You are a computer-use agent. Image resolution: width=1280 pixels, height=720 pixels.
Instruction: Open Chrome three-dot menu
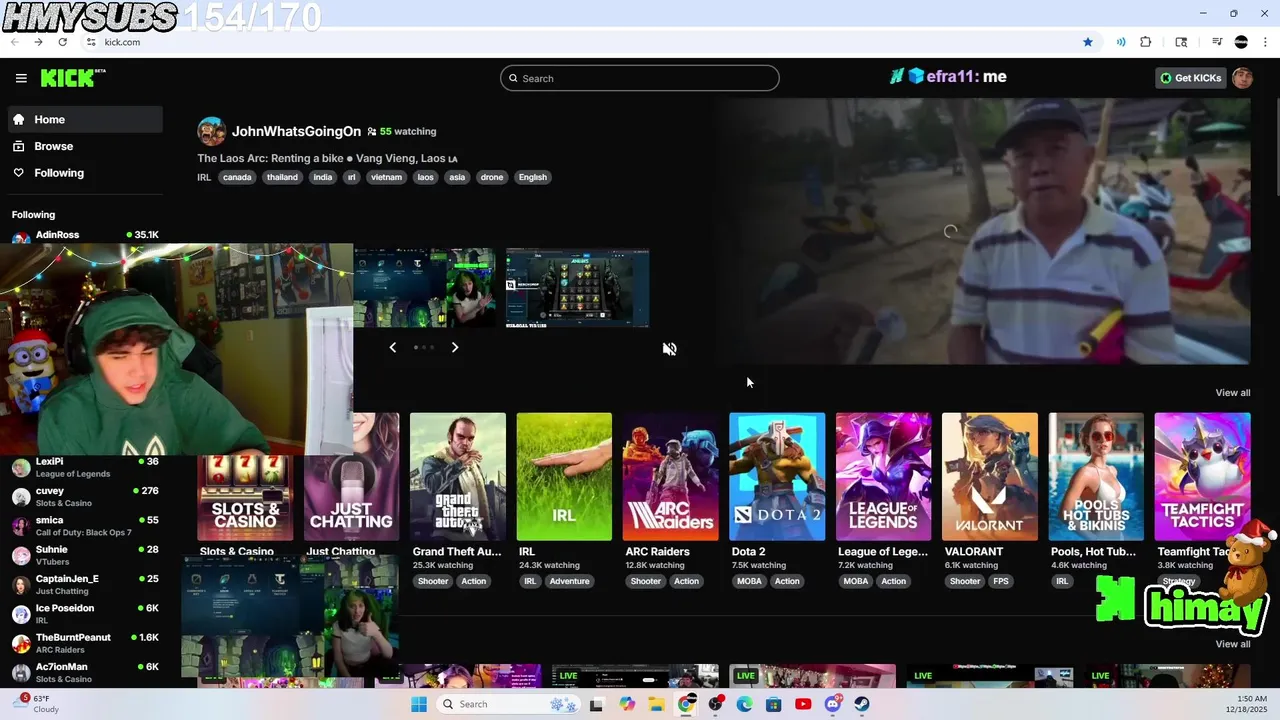pos(1264,42)
